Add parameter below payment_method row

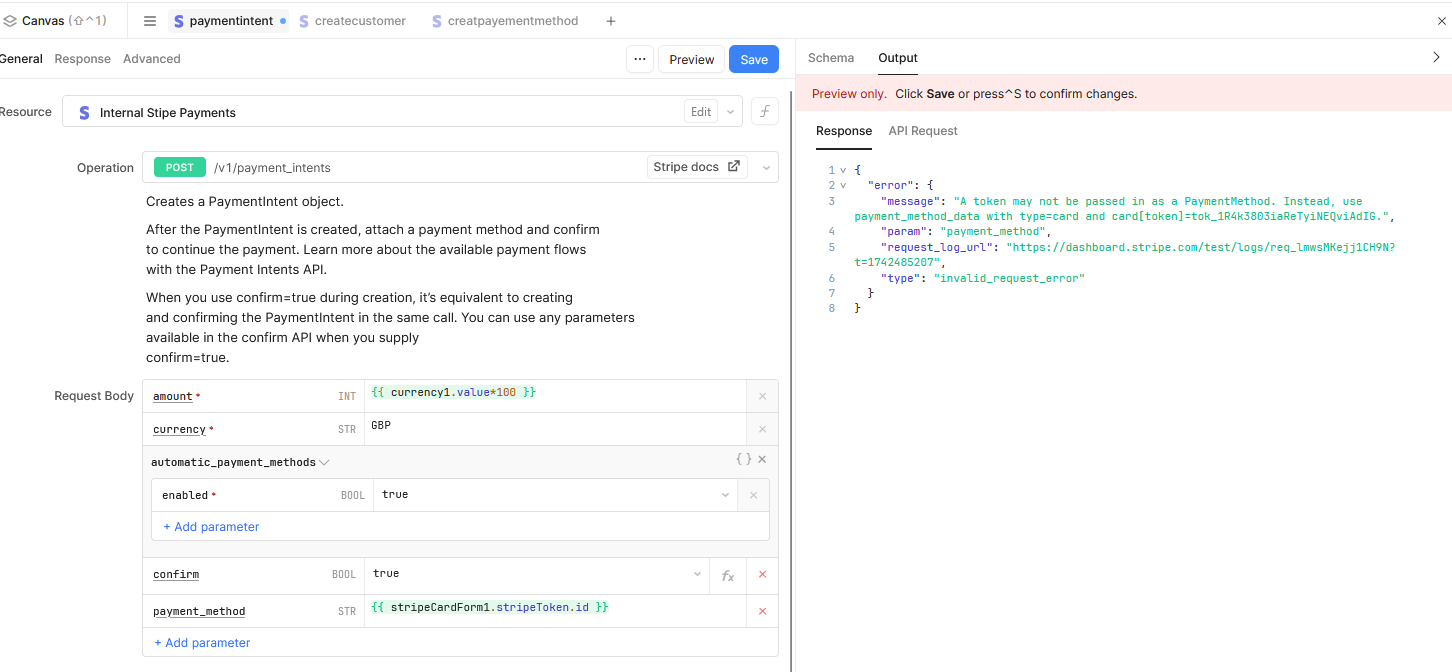point(202,643)
